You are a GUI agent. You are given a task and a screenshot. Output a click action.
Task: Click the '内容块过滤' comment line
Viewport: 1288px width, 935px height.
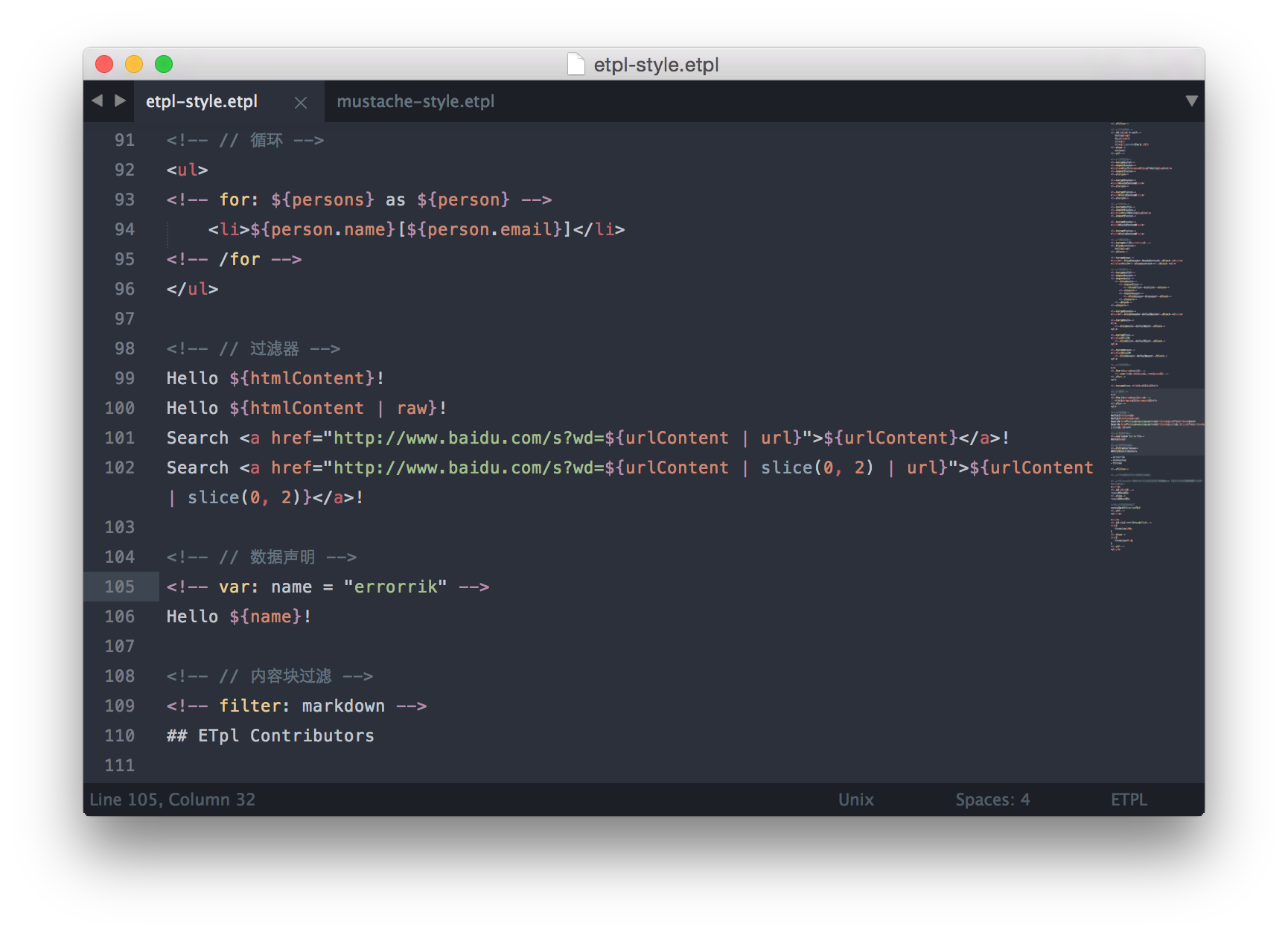pos(270,676)
